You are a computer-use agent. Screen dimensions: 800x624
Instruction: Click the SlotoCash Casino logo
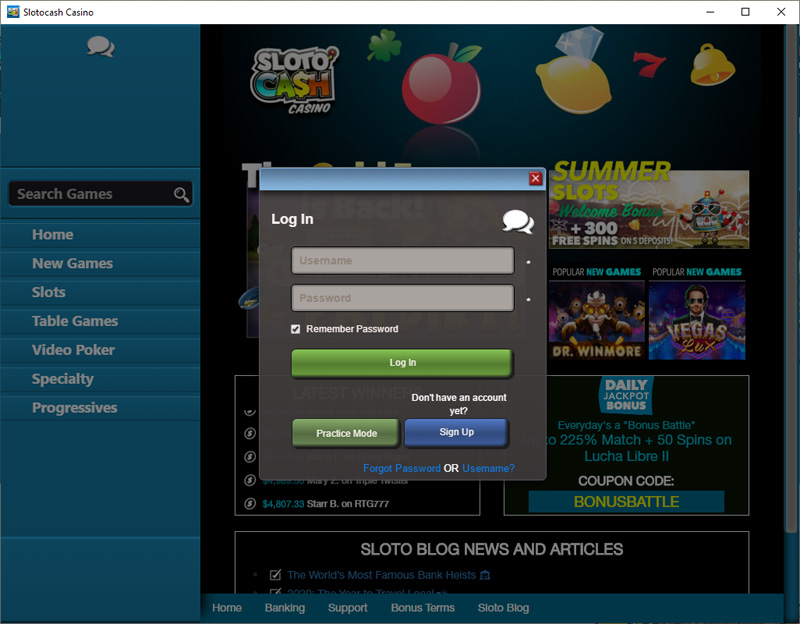(x=294, y=81)
